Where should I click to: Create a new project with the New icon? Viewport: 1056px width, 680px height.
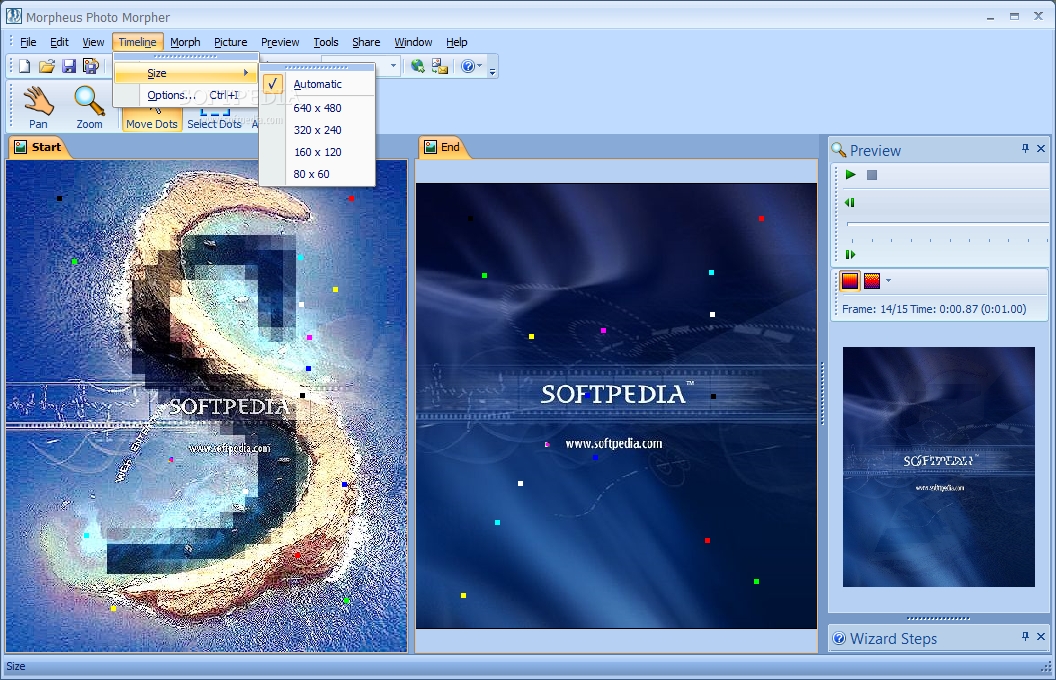coord(24,66)
